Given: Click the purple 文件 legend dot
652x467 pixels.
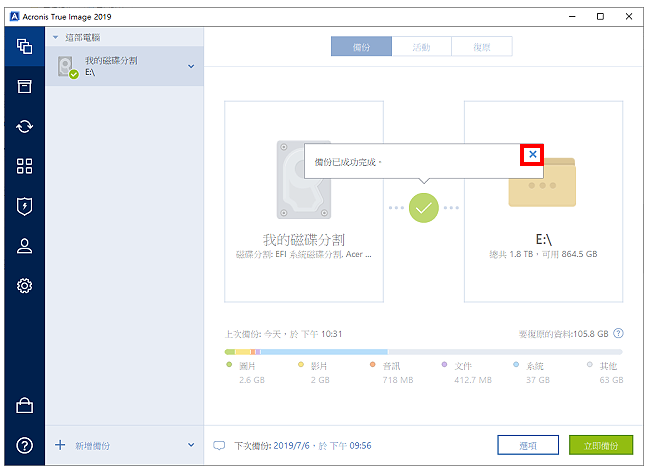Looking at the screenshot, I should pyautogui.click(x=444, y=365).
